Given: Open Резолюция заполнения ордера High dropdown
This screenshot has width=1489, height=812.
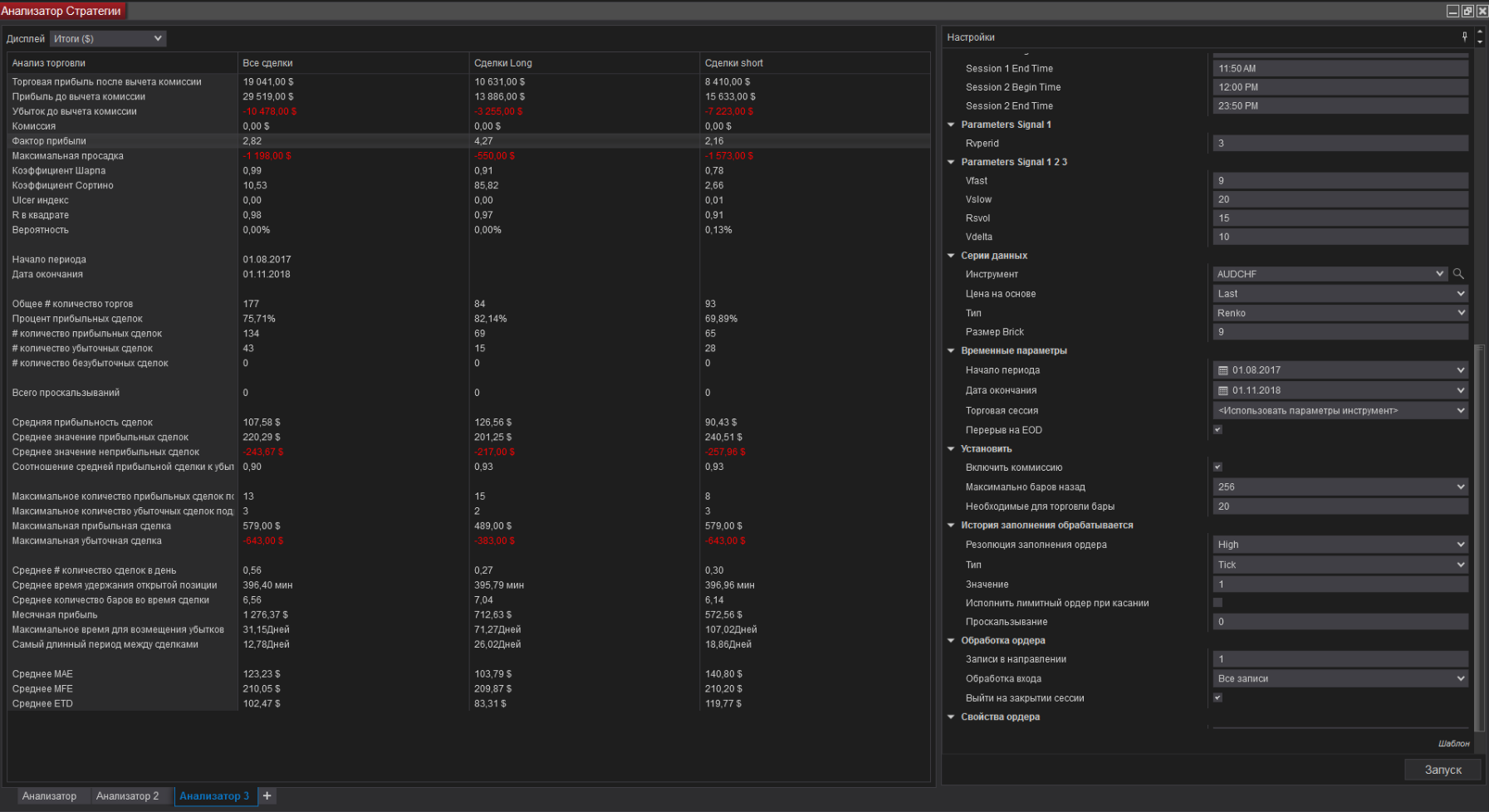Looking at the screenshot, I should point(1340,545).
